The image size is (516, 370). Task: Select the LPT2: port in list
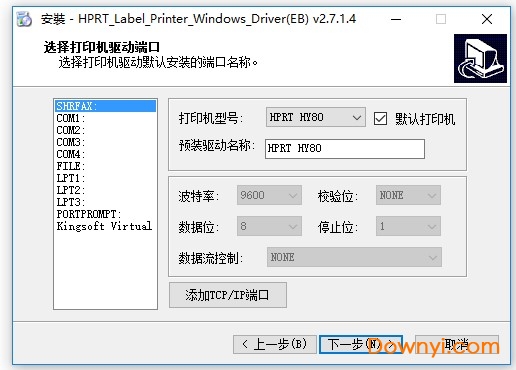coord(105,190)
